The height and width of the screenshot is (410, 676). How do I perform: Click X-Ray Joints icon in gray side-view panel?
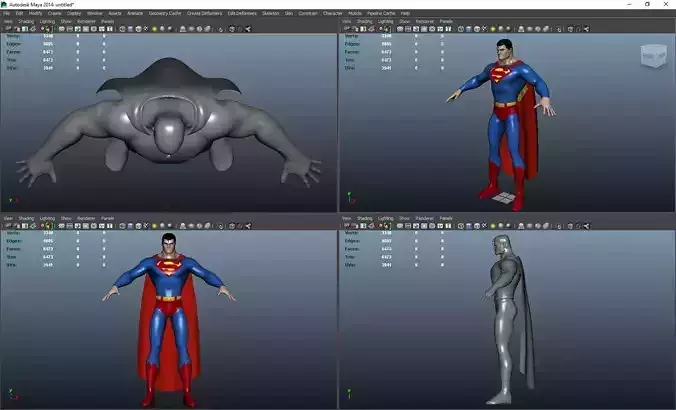pyautogui.click(x=586, y=225)
